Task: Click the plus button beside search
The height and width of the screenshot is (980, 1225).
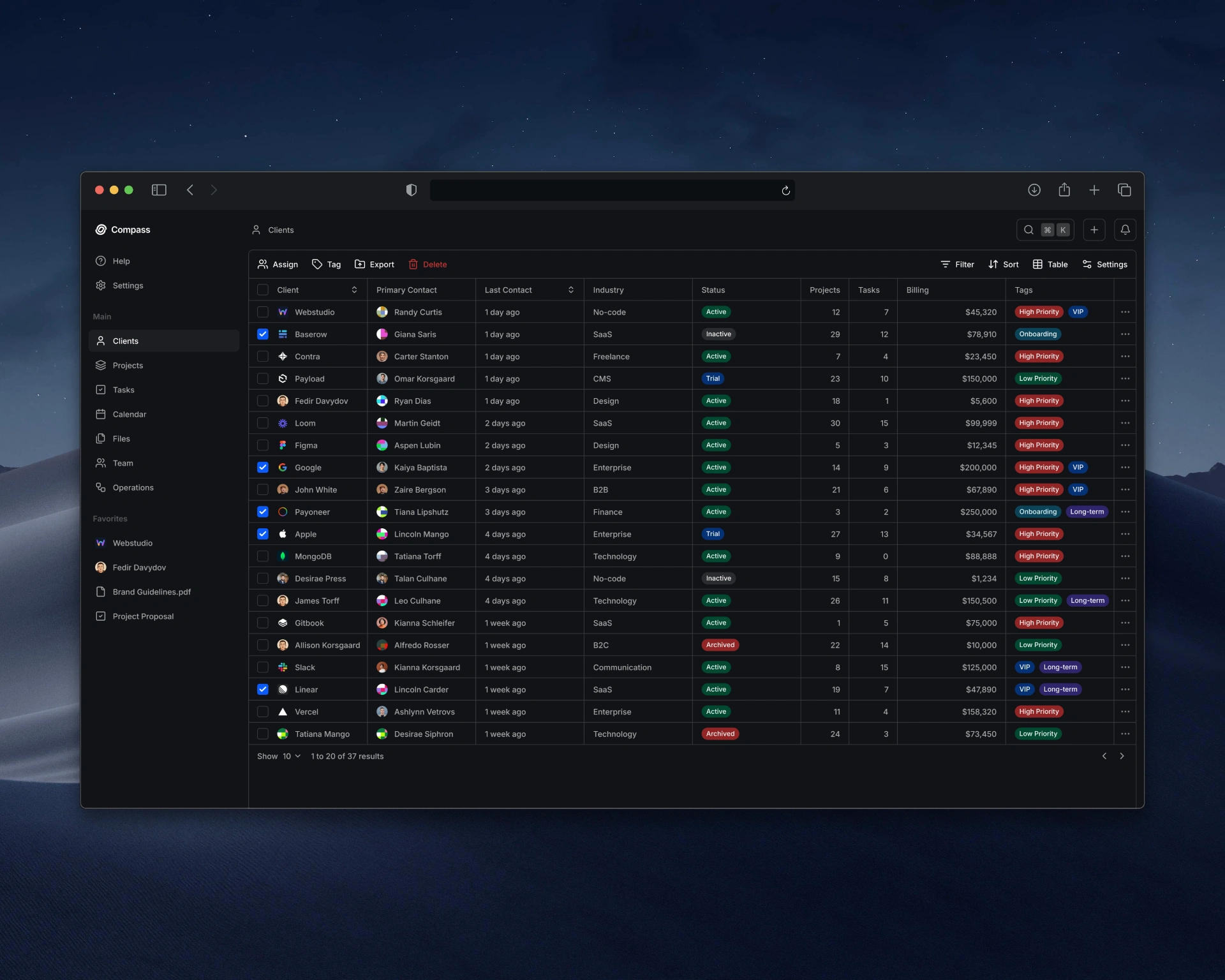Action: coord(1094,230)
